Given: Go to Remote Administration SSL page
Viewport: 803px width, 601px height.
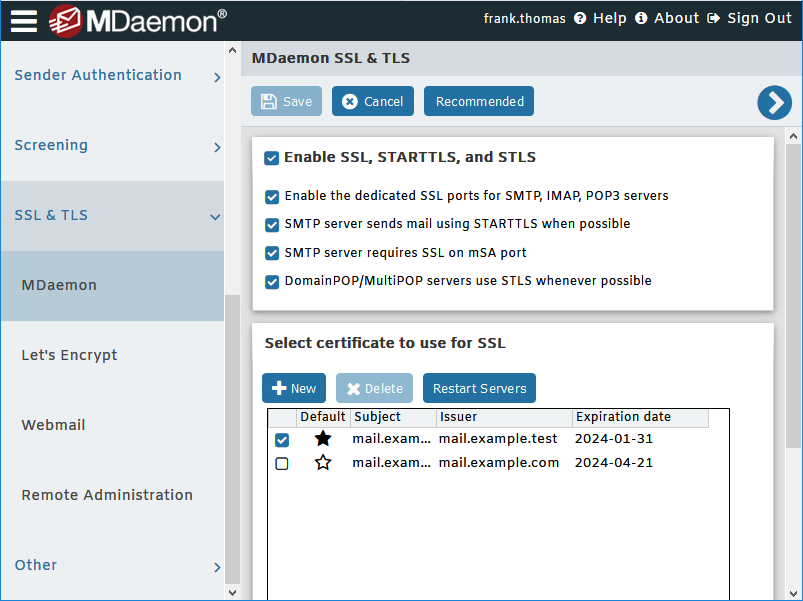Looking at the screenshot, I should (107, 495).
